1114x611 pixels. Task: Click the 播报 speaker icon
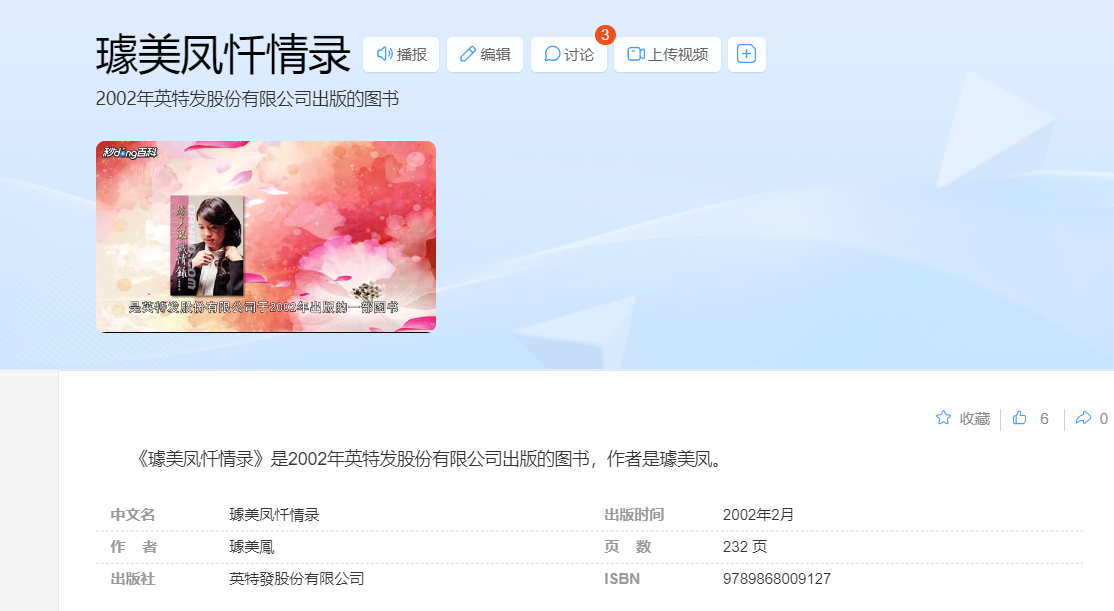pyautogui.click(x=384, y=54)
